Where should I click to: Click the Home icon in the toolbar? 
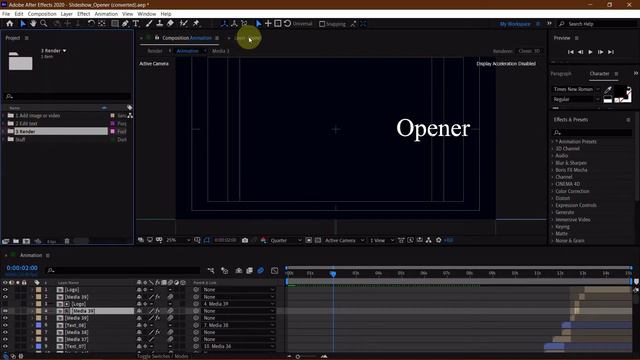(x=10, y=24)
